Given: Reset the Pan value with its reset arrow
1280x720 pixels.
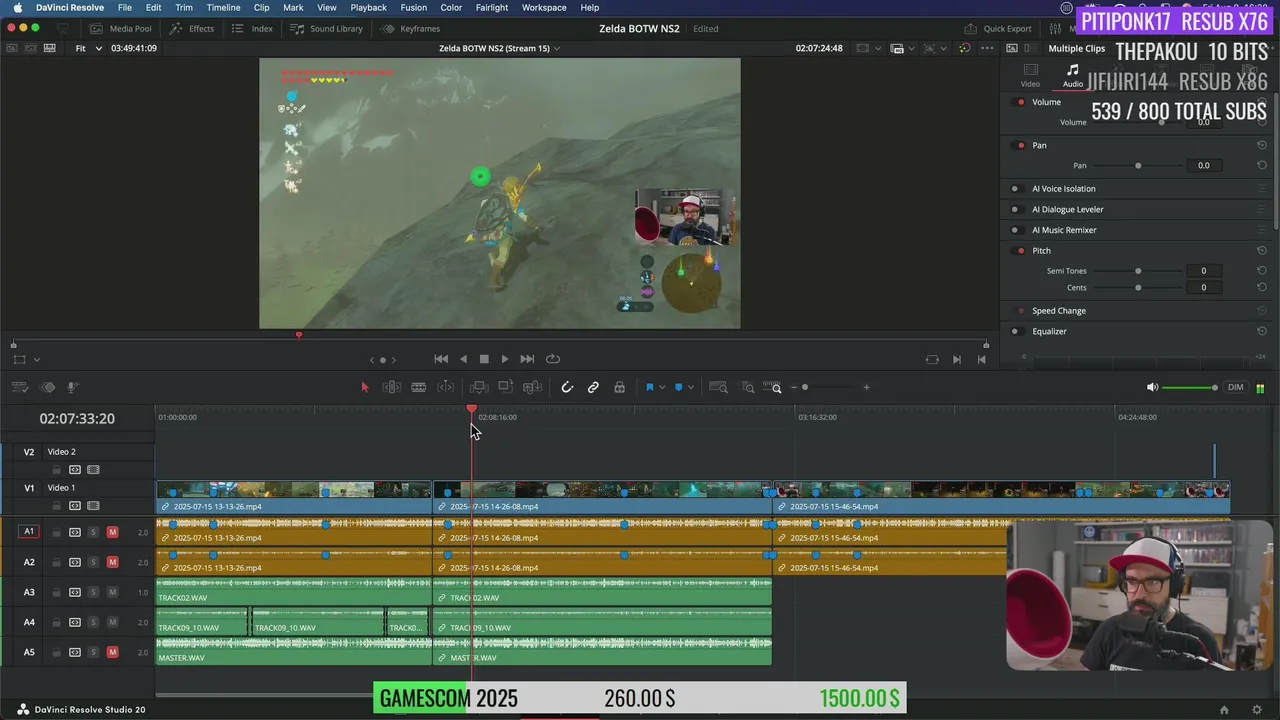Looking at the screenshot, I should coord(1262,165).
